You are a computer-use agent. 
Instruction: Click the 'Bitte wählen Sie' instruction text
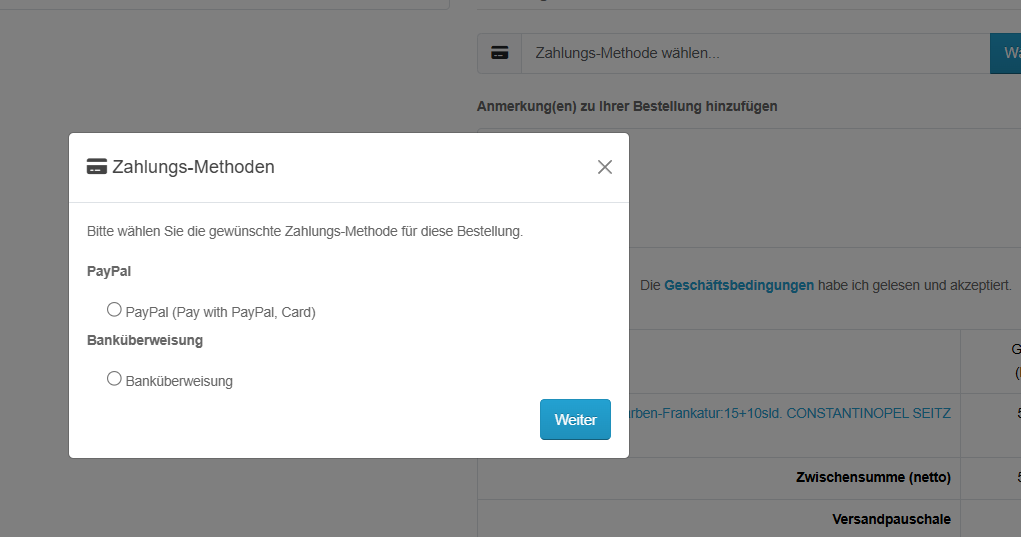click(305, 231)
